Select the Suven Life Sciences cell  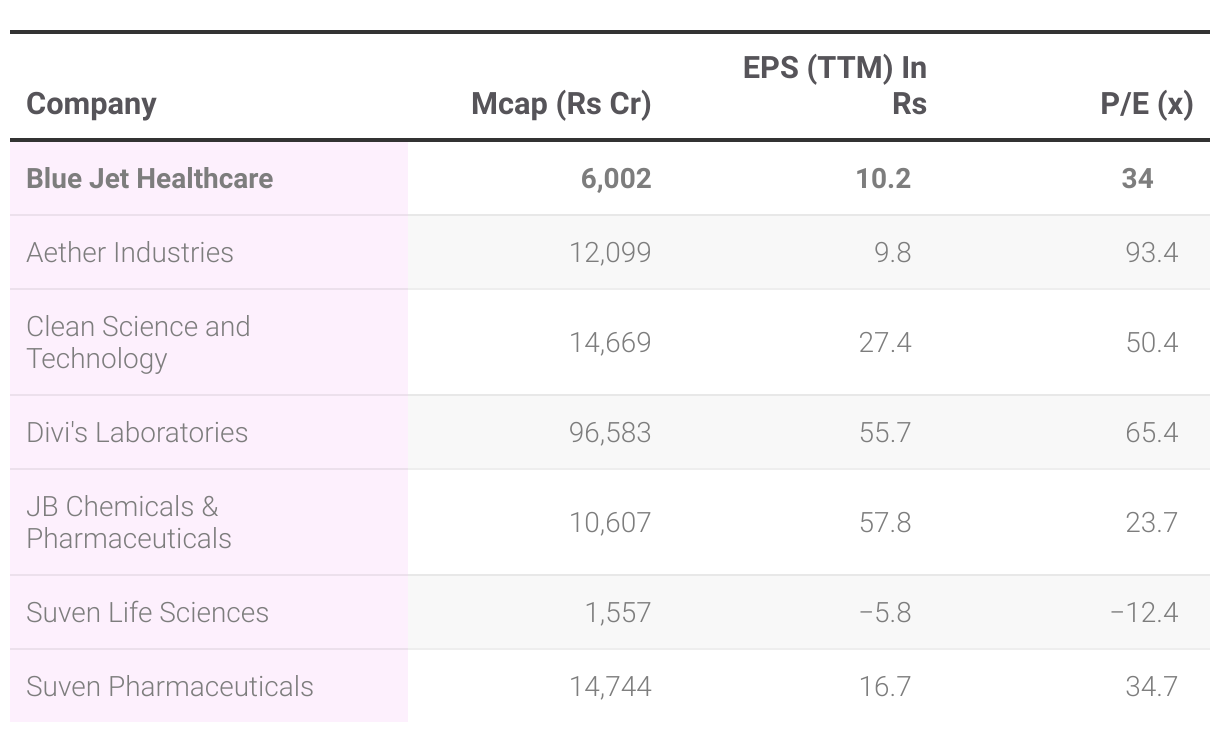[147, 612]
